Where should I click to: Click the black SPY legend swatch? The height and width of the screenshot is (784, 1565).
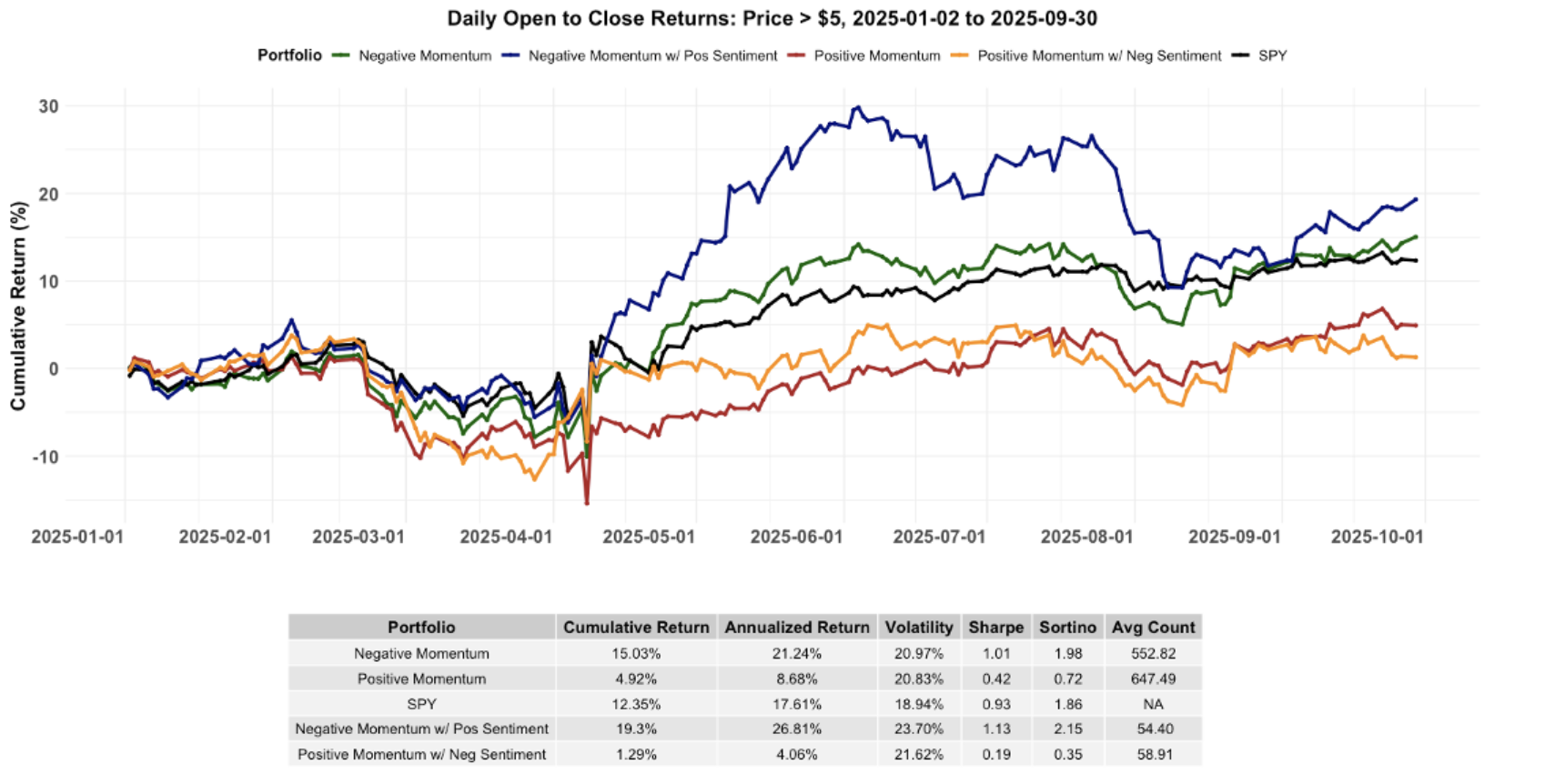click(1240, 55)
